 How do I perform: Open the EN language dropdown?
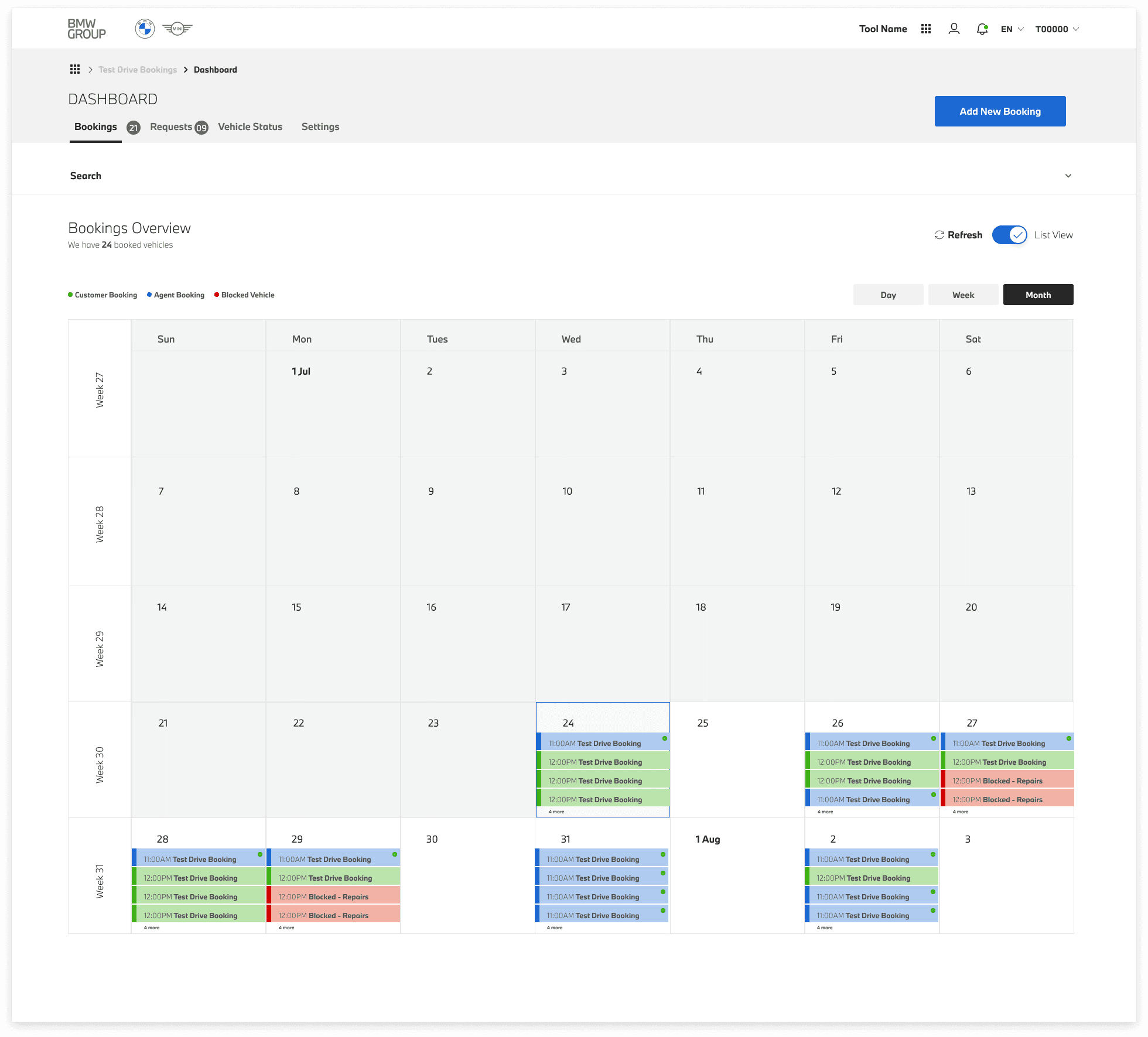tap(1012, 29)
